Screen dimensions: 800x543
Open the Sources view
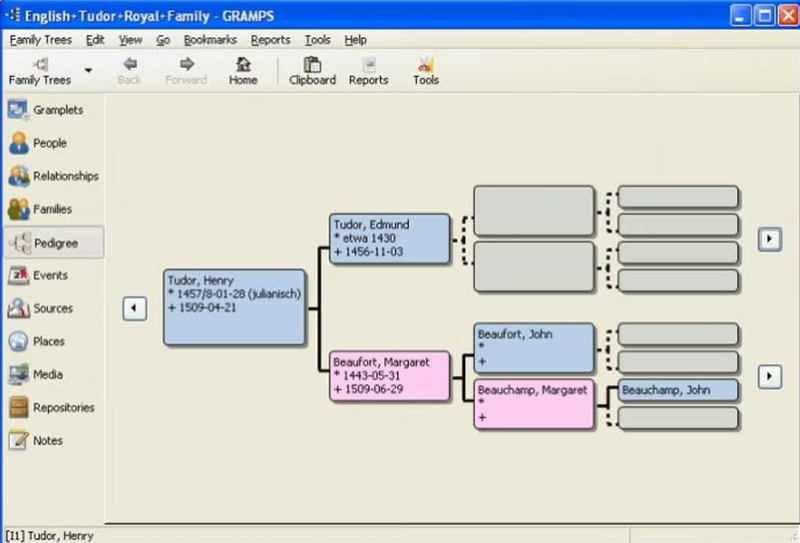tap(53, 308)
